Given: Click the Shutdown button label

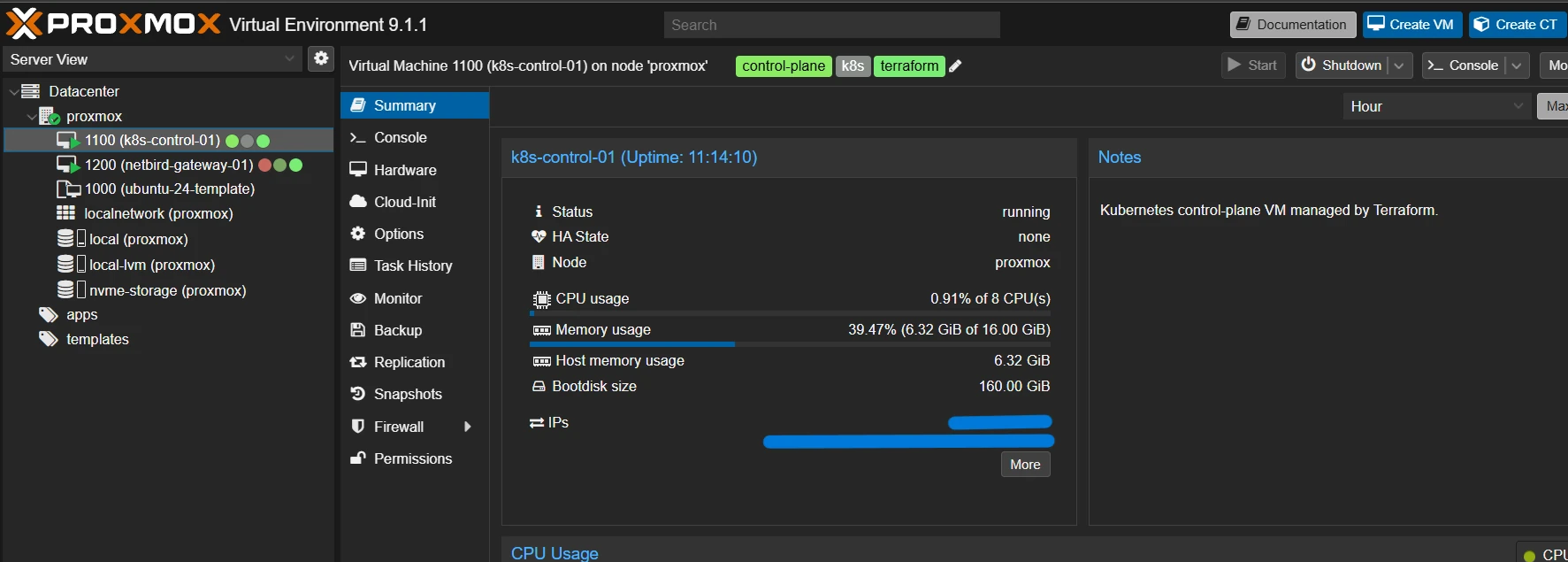Looking at the screenshot, I should pos(1351,65).
